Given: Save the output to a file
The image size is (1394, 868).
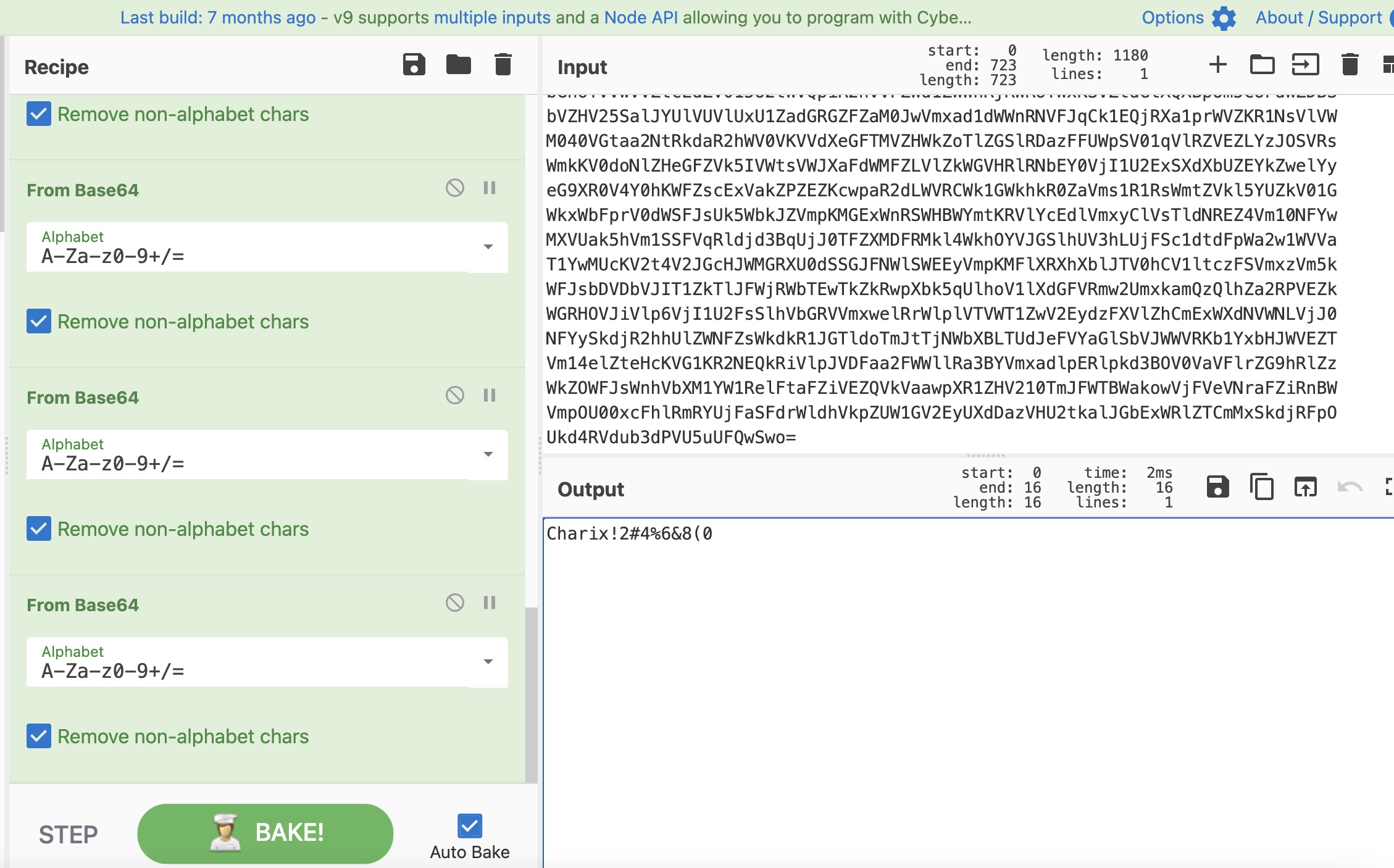Looking at the screenshot, I should [x=1217, y=487].
